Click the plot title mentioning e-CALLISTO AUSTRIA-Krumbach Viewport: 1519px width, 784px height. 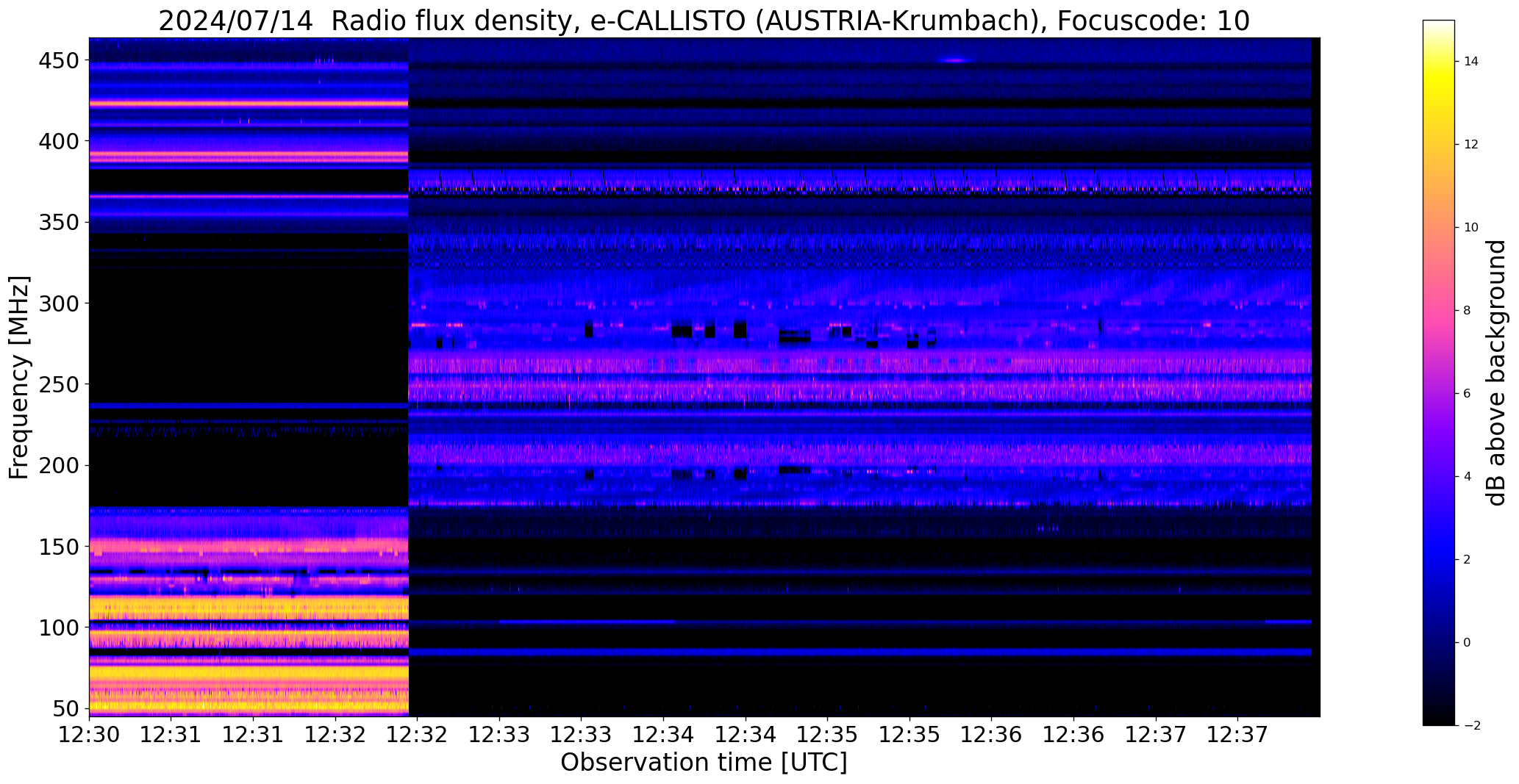(x=704, y=21)
